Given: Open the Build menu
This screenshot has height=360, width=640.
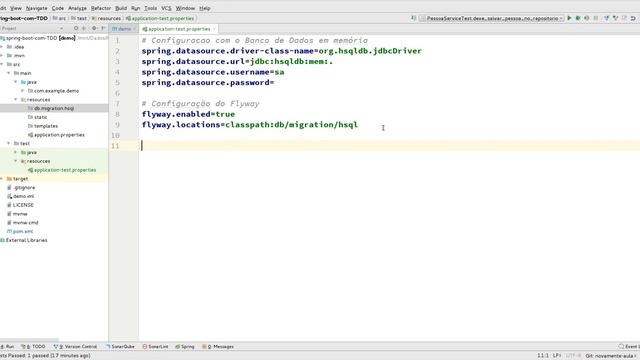Looking at the screenshot, I should click(x=121, y=8).
